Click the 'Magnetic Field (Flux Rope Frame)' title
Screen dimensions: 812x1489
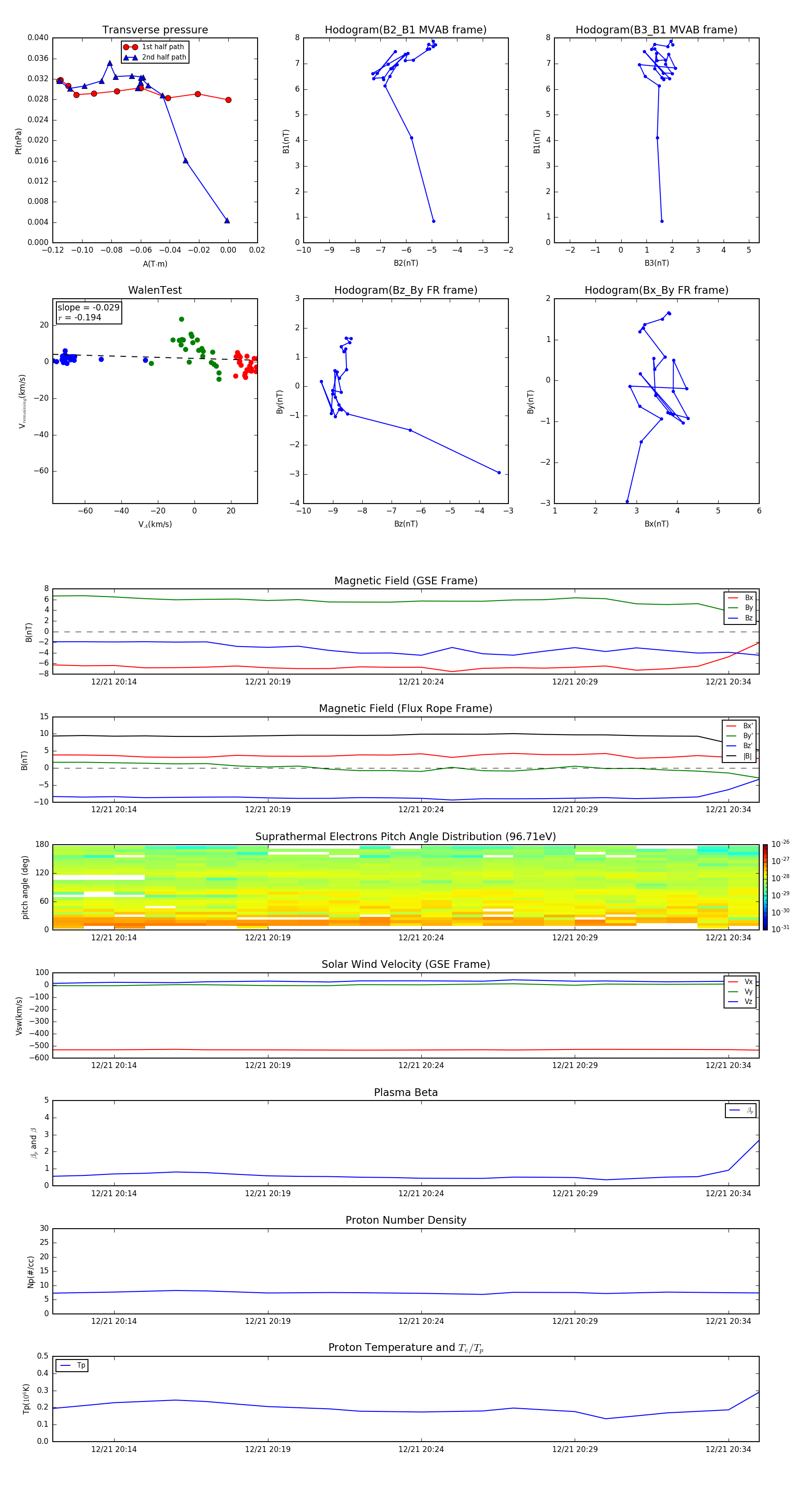pyautogui.click(x=406, y=708)
